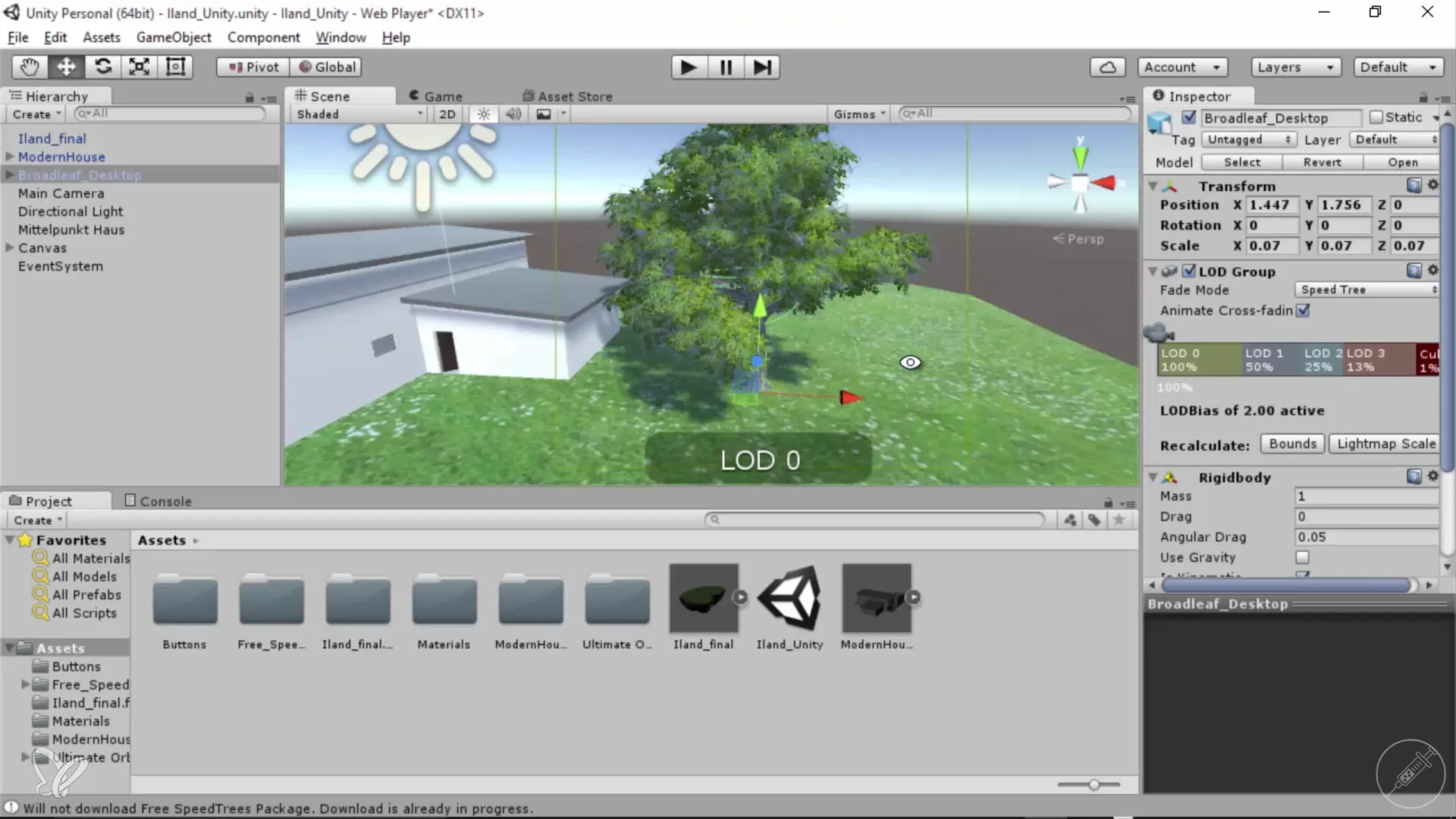Open the Shaded draw mode dropdown
Screen dimensions: 1456x819
click(359, 114)
